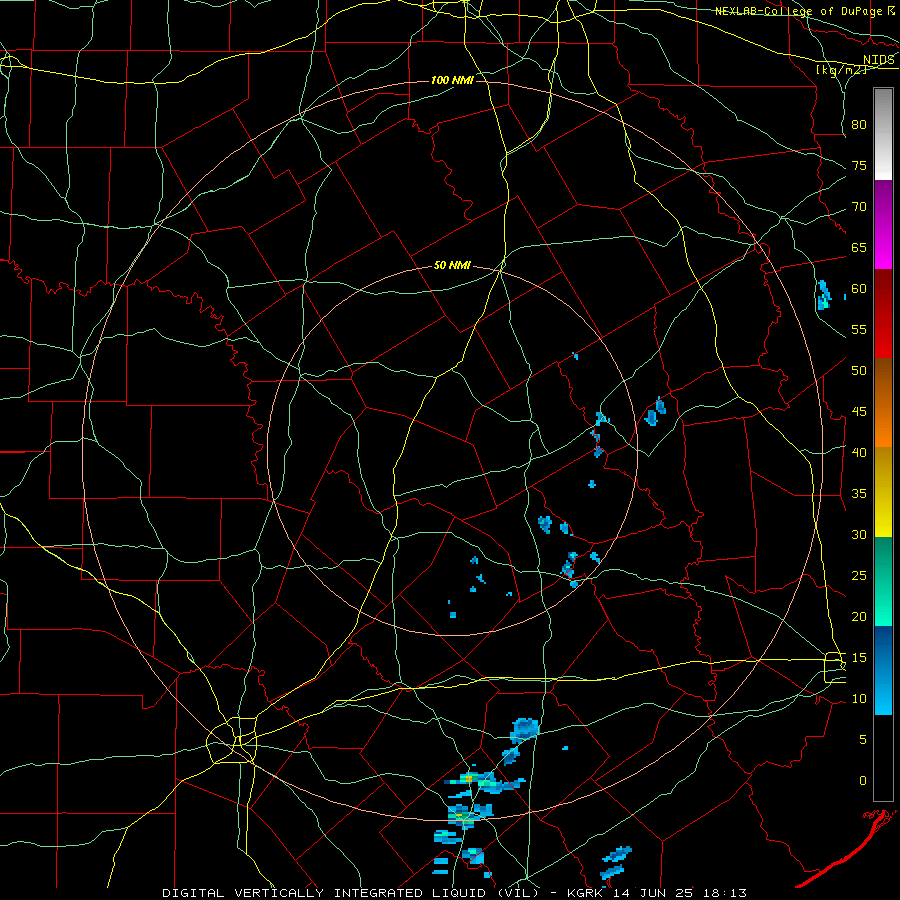Pick the yellow segment of the color bar
900x900 pixels.
[883, 492]
